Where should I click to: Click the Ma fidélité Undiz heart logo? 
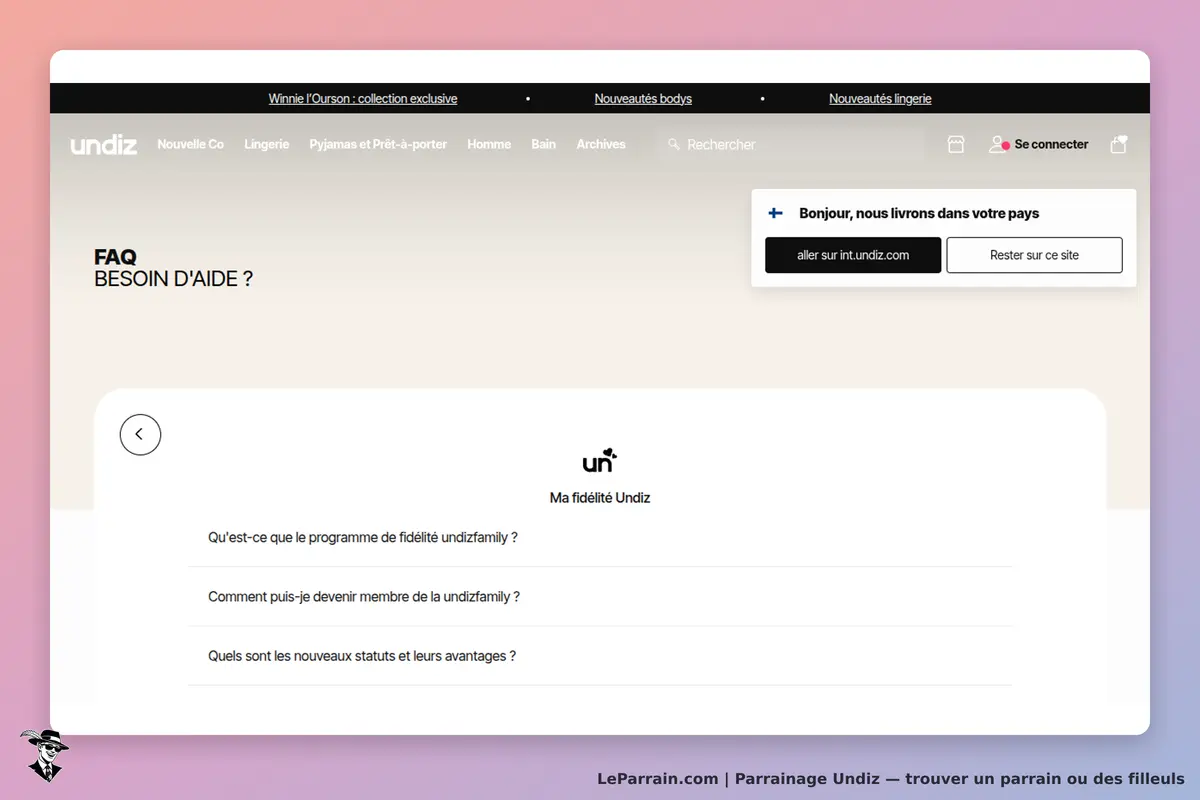click(x=600, y=460)
